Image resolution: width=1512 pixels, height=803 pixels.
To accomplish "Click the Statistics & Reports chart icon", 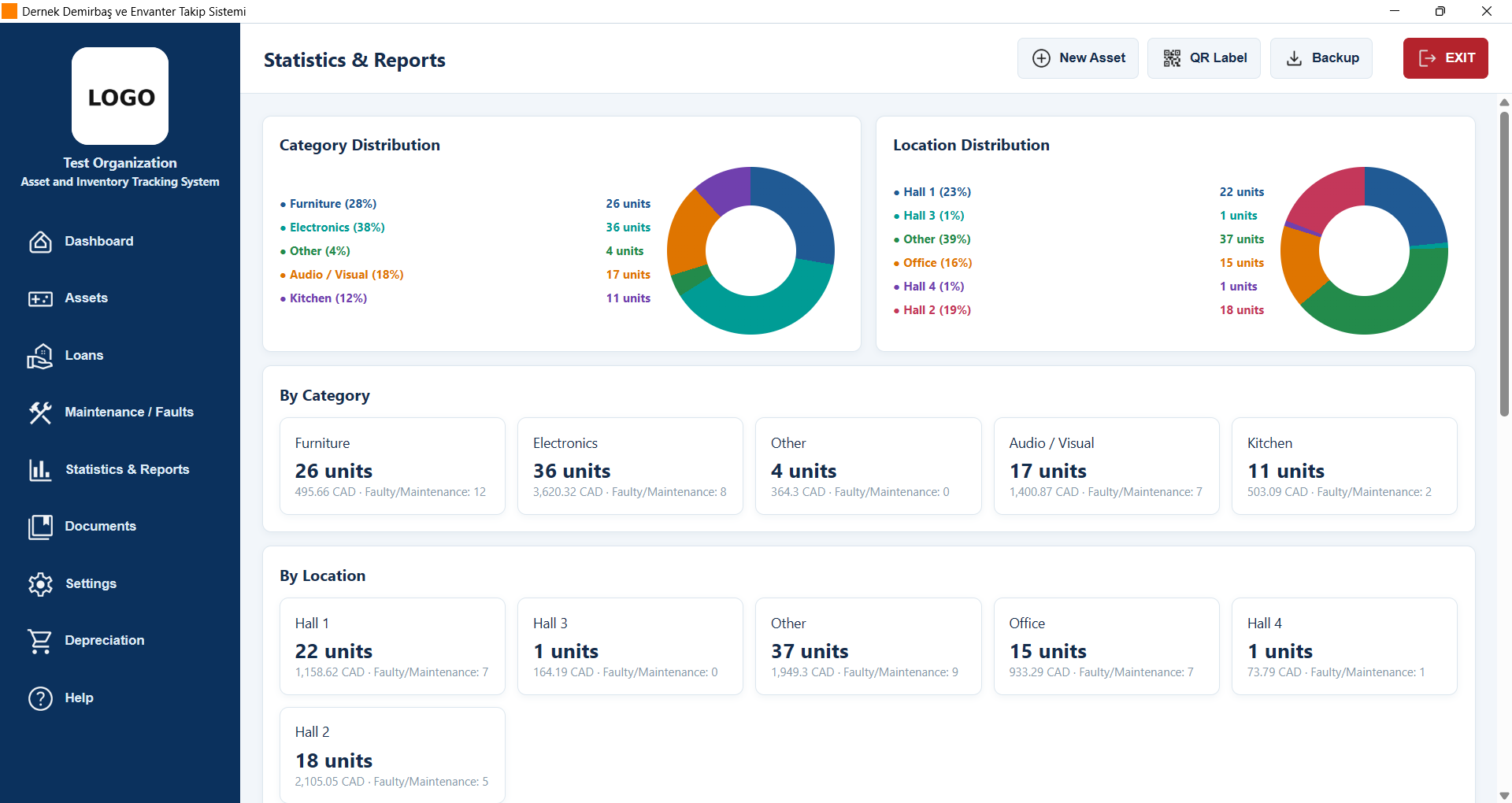I will coord(40,470).
